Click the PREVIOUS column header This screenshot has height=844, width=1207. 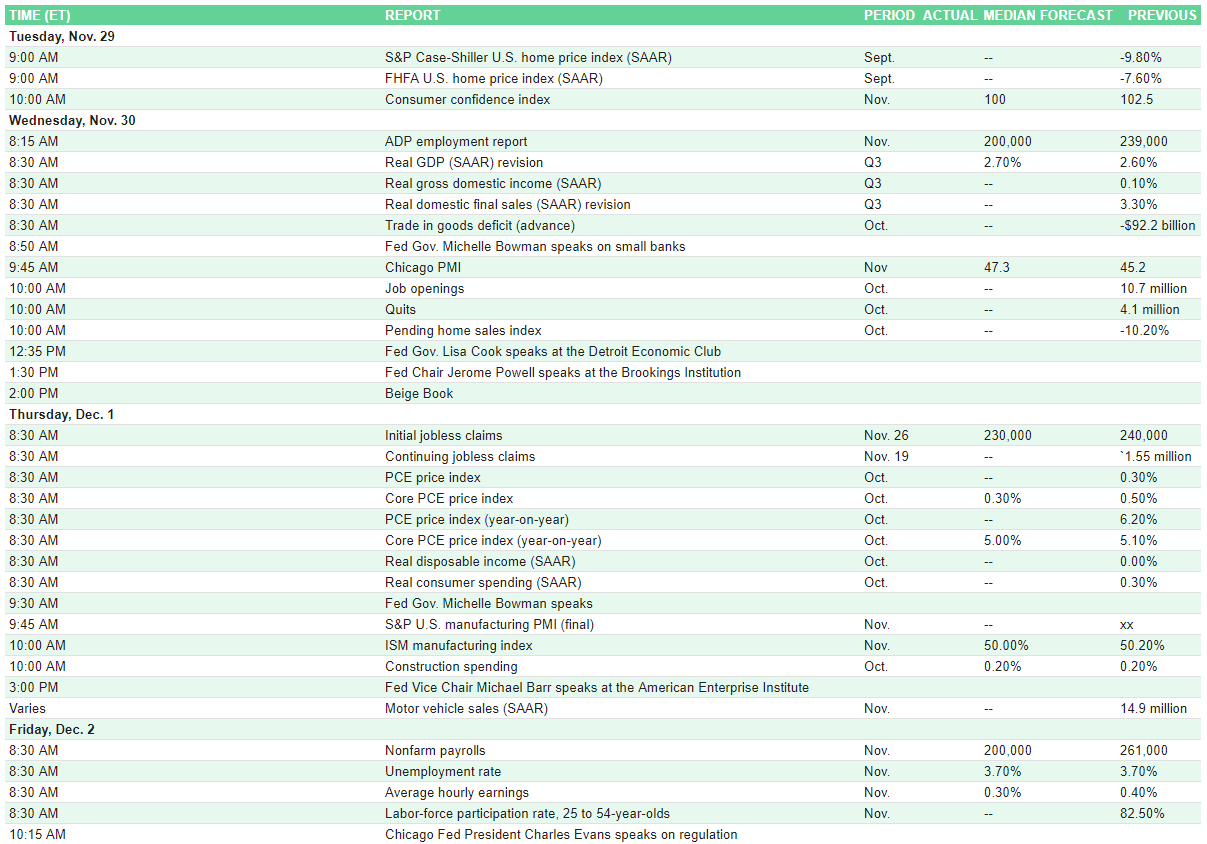coord(1162,15)
